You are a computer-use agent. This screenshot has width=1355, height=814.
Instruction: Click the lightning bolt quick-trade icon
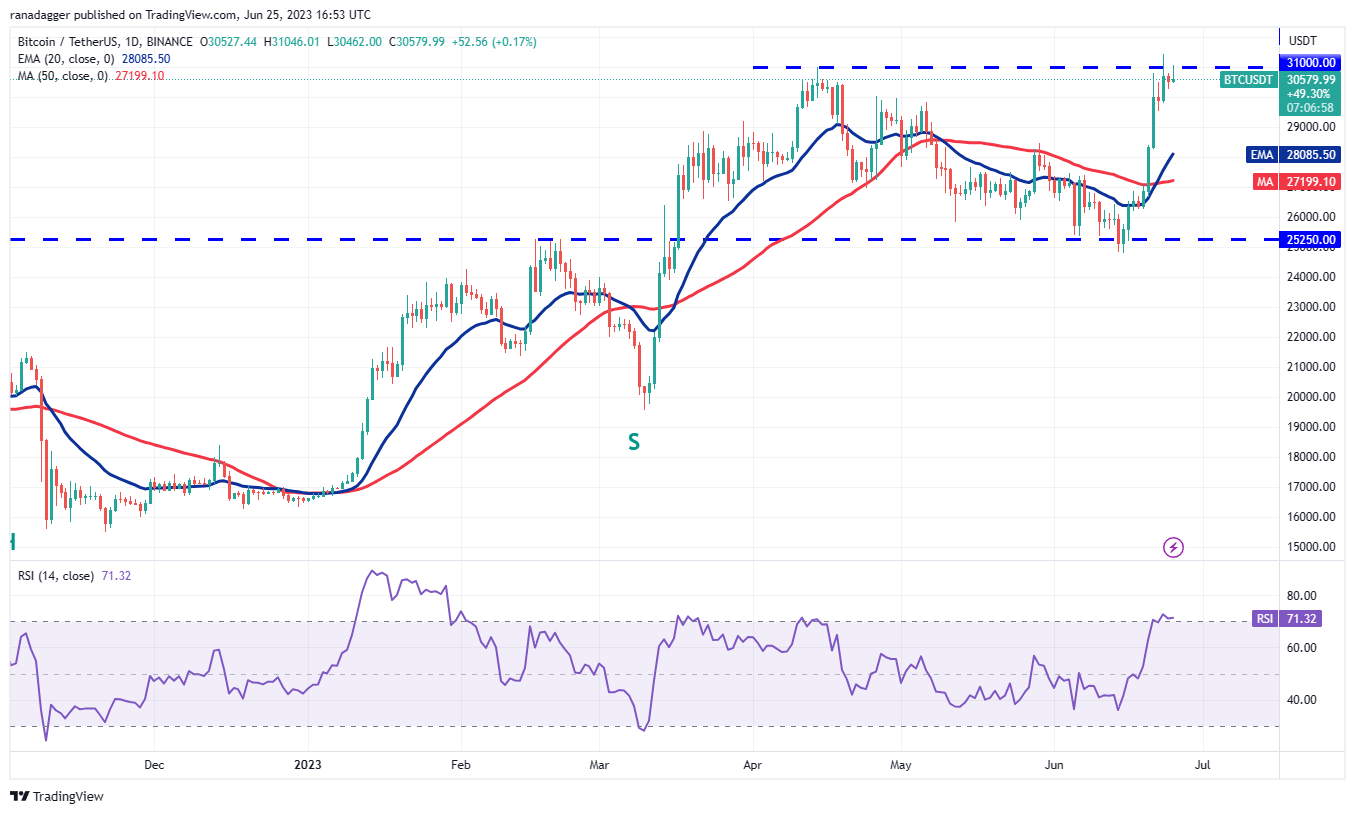[1174, 547]
